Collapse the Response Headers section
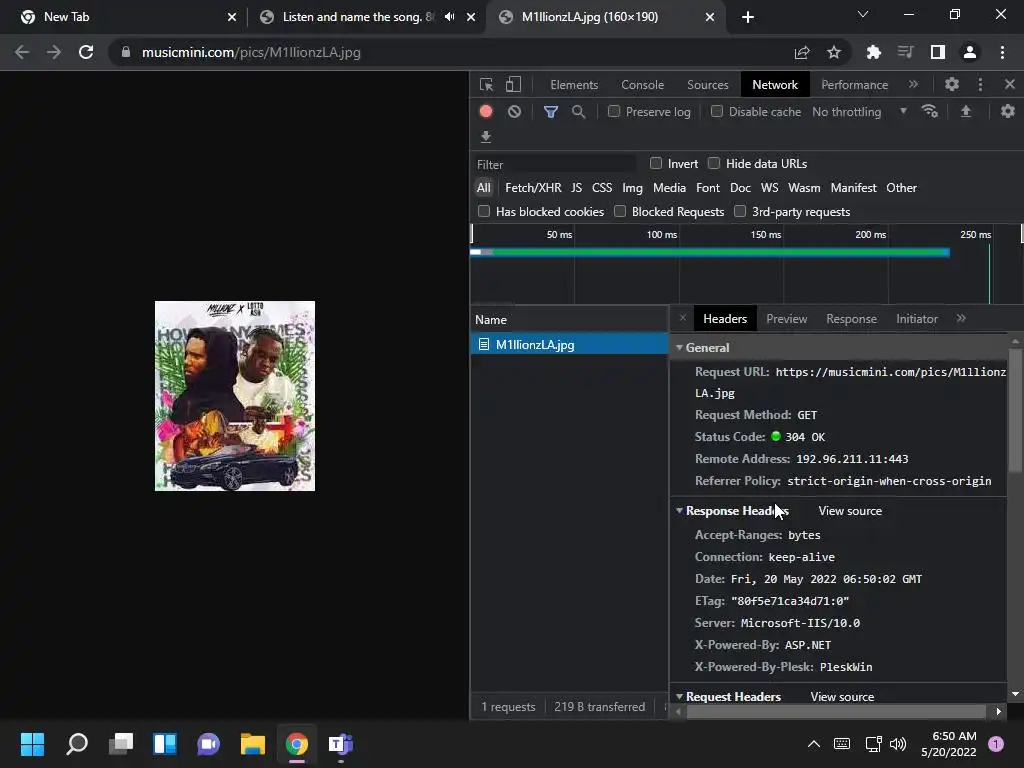 coord(679,511)
